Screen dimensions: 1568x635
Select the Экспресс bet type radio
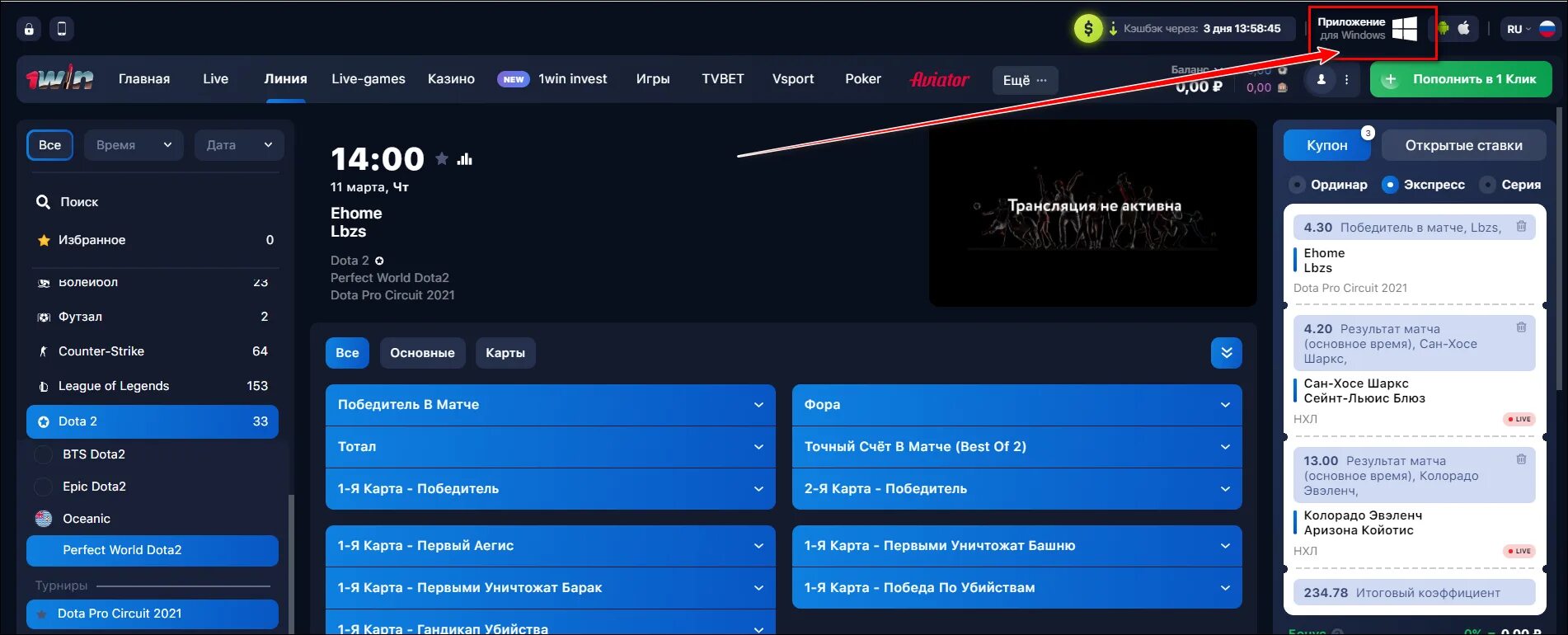click(1390, 185)
